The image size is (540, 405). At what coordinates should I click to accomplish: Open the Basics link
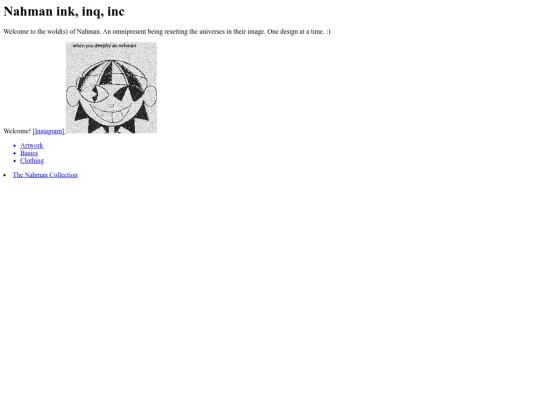[29, 153]
